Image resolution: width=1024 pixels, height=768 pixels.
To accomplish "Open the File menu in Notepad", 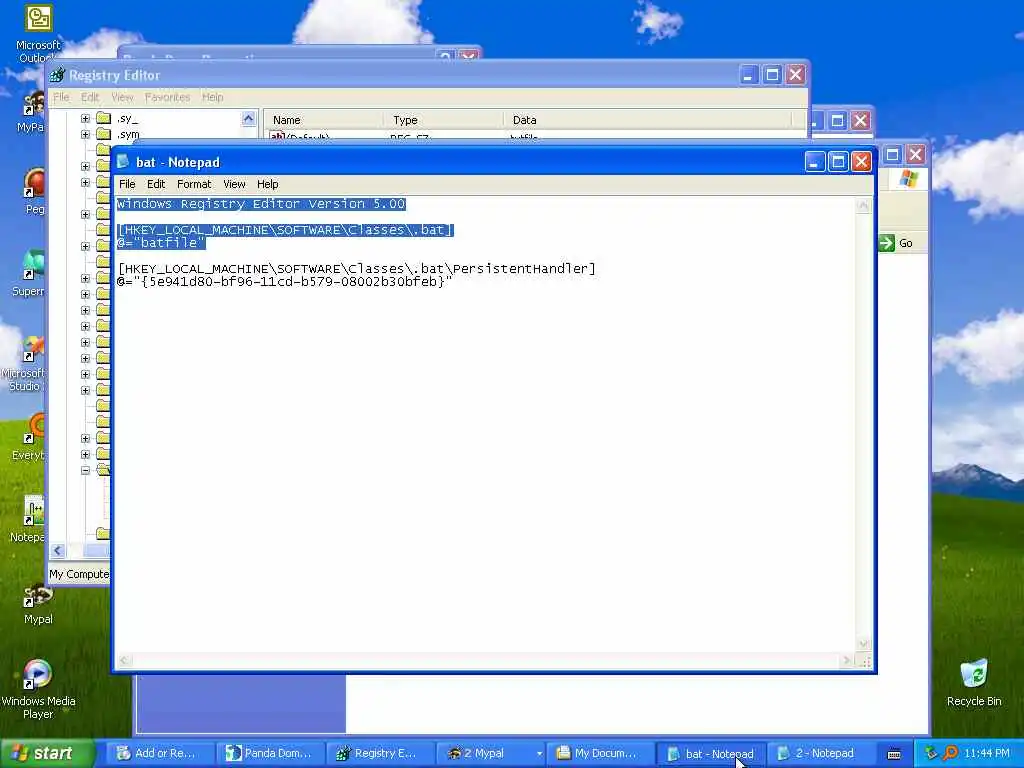I will click(127, 184).
